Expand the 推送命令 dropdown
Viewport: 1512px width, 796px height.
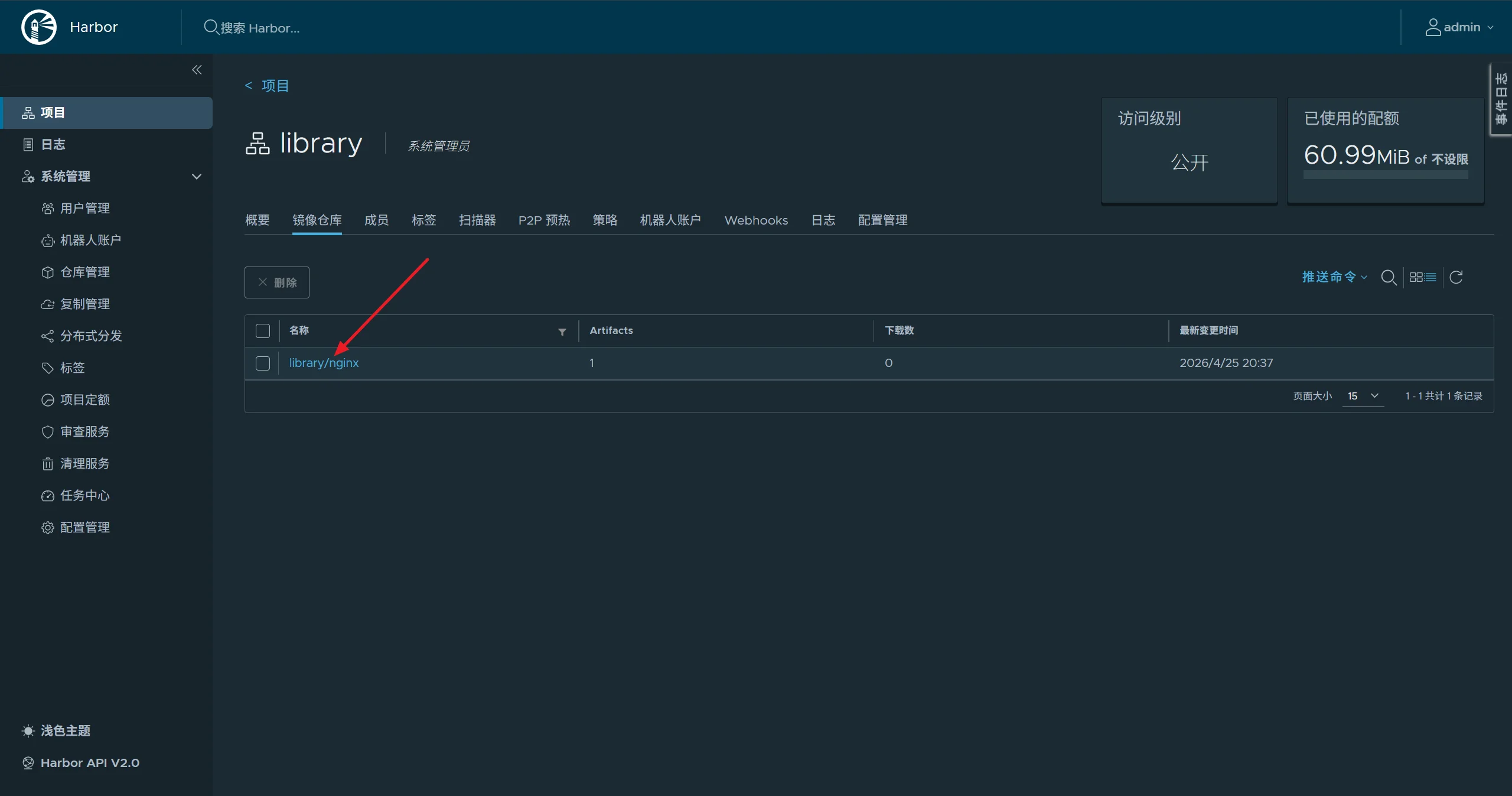coord(1335,277)
